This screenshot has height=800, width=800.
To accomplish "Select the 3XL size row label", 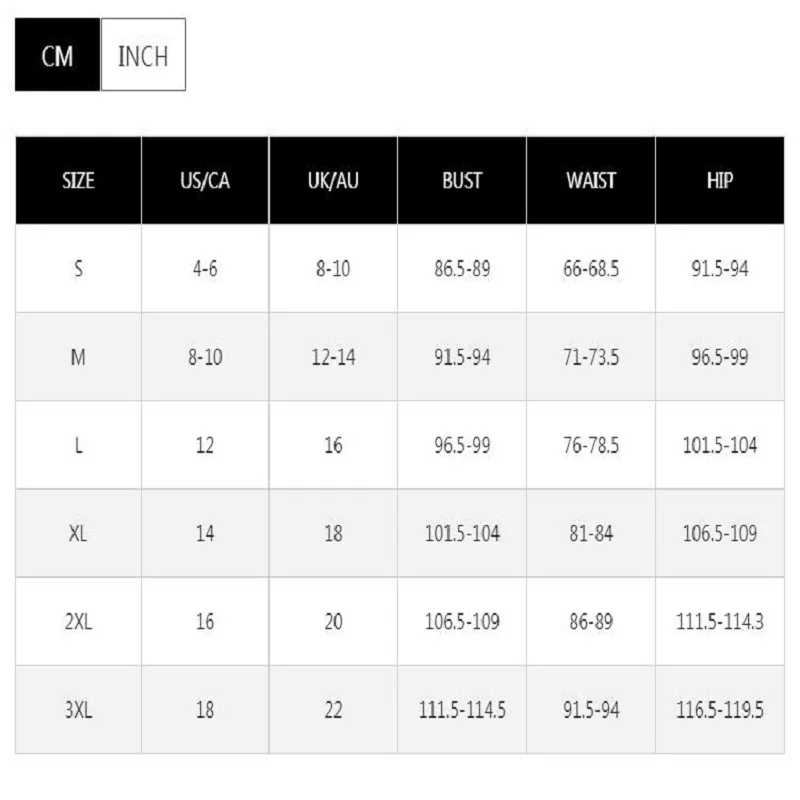I will 79,710.
